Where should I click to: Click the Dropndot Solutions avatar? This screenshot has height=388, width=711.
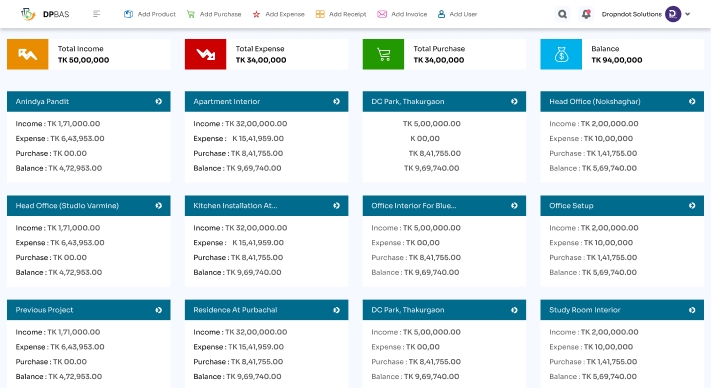[x=673, y=14]
